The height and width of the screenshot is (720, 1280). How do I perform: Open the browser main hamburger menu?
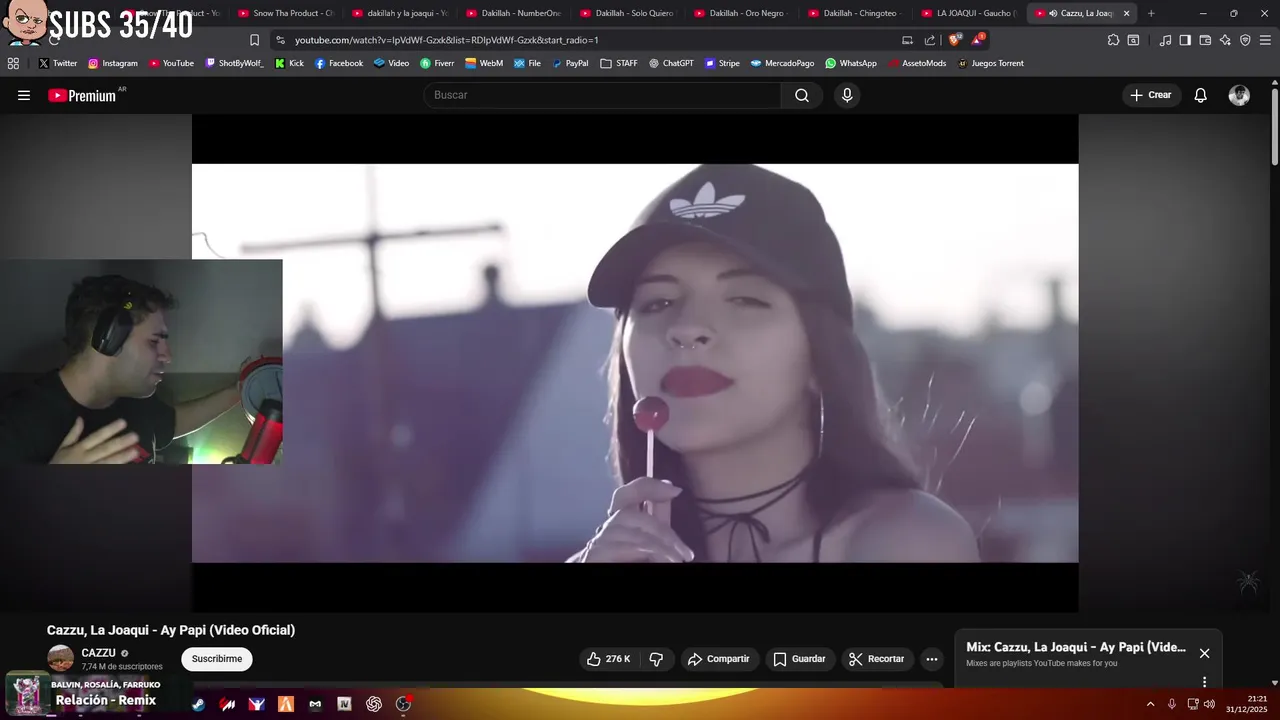(1265, 40)
